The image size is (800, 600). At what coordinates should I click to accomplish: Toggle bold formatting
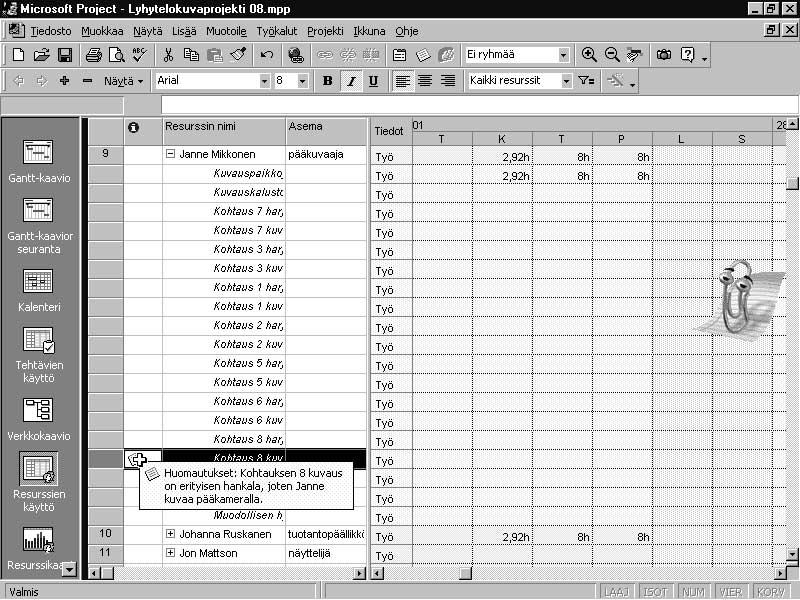(328, 81)
